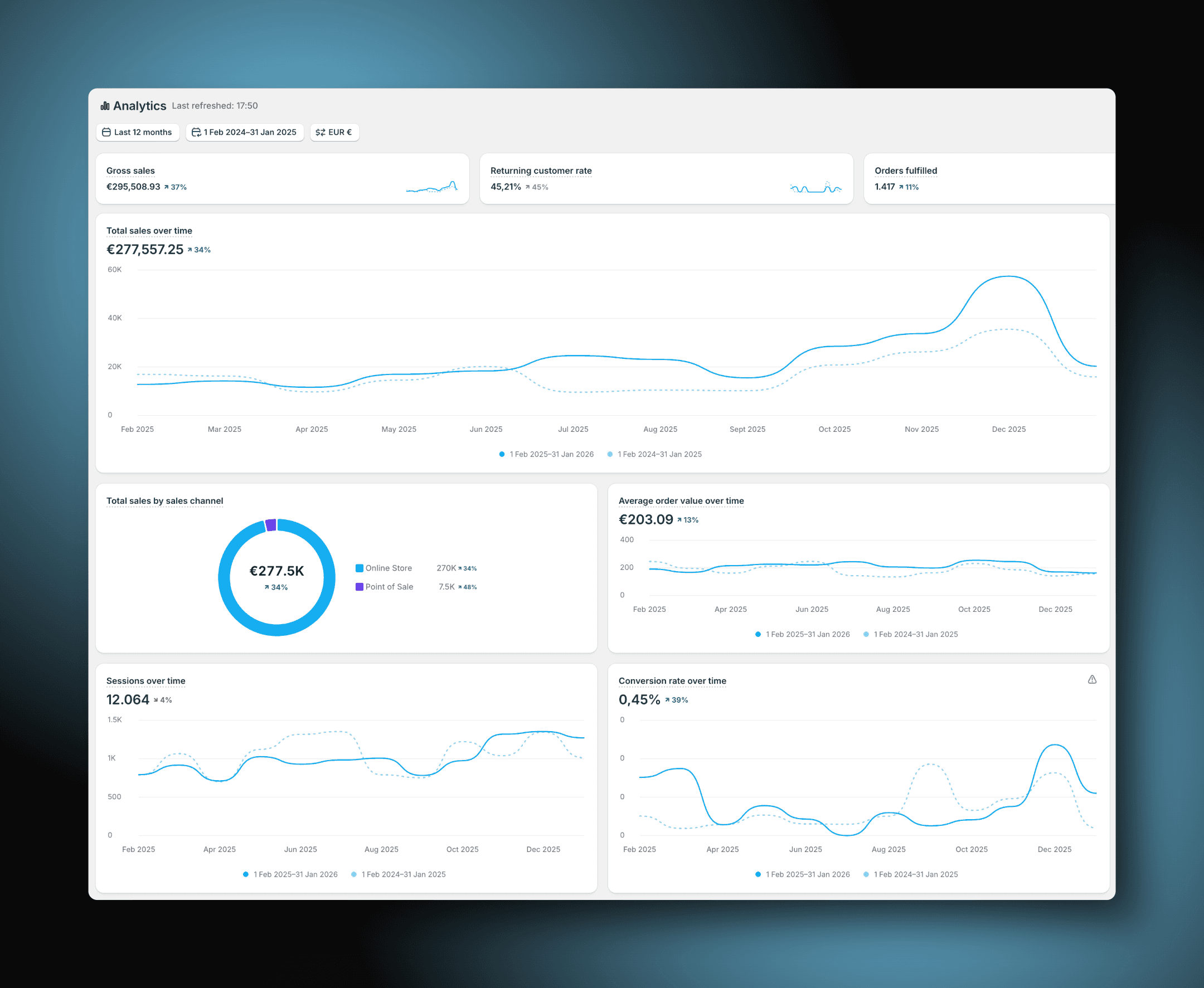
Task: Open the Last 12 months date range dropdown
Action: pos(138,132)
